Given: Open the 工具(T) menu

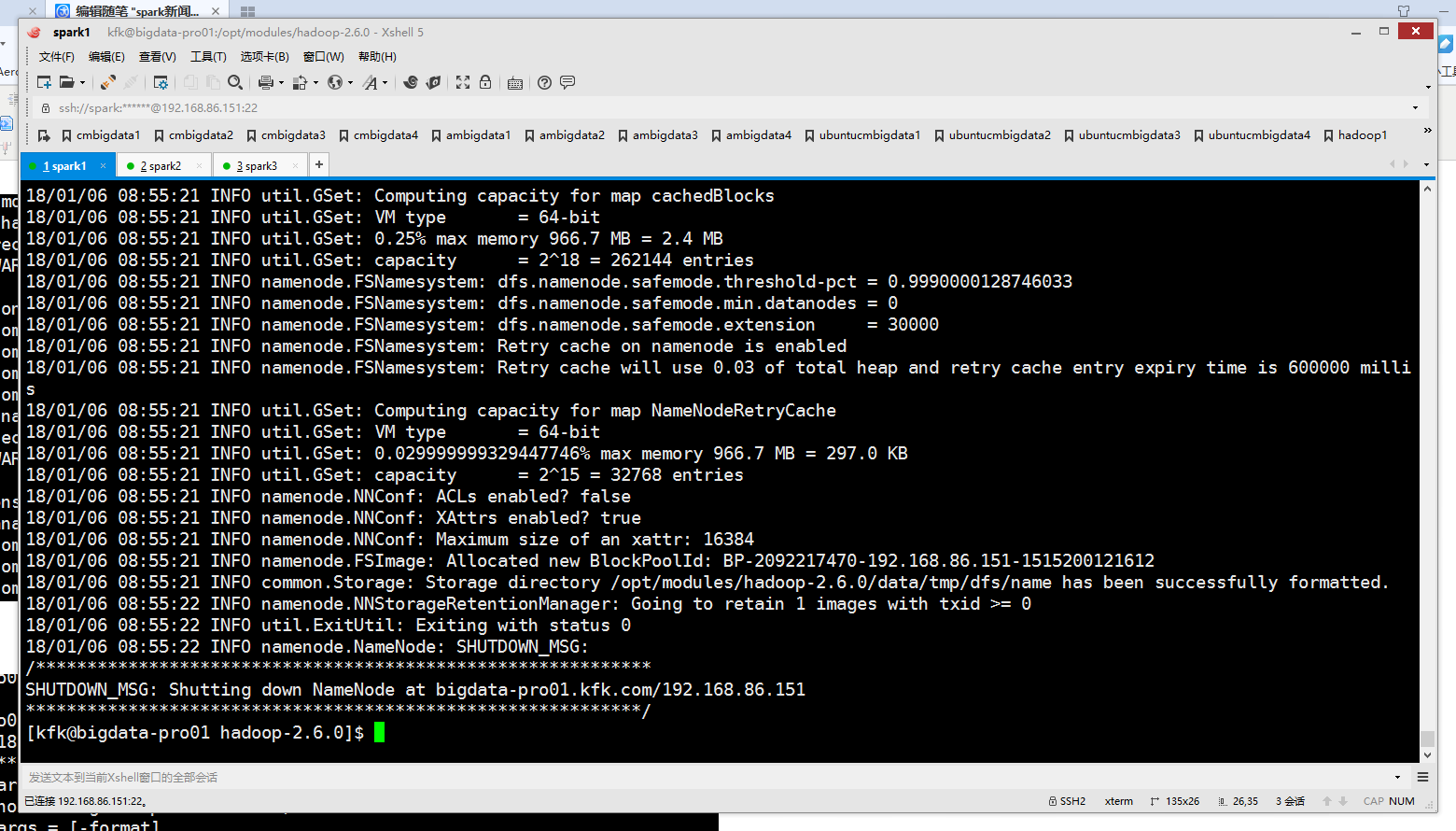Looking at the screenshot, I should (208, 57).
